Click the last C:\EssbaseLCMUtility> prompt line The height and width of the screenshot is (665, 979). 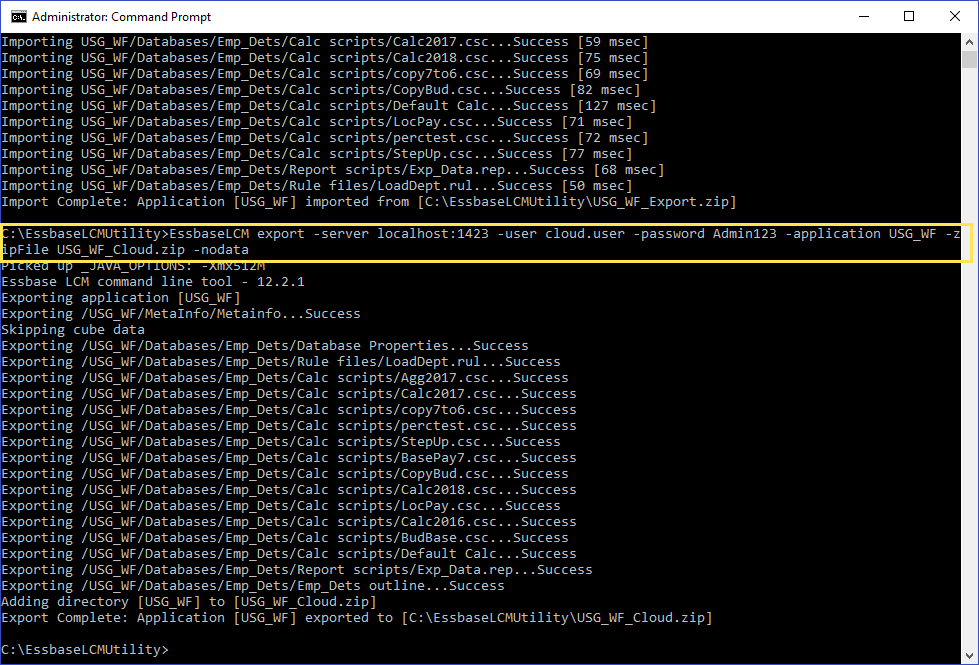click(x=85, y=650)
